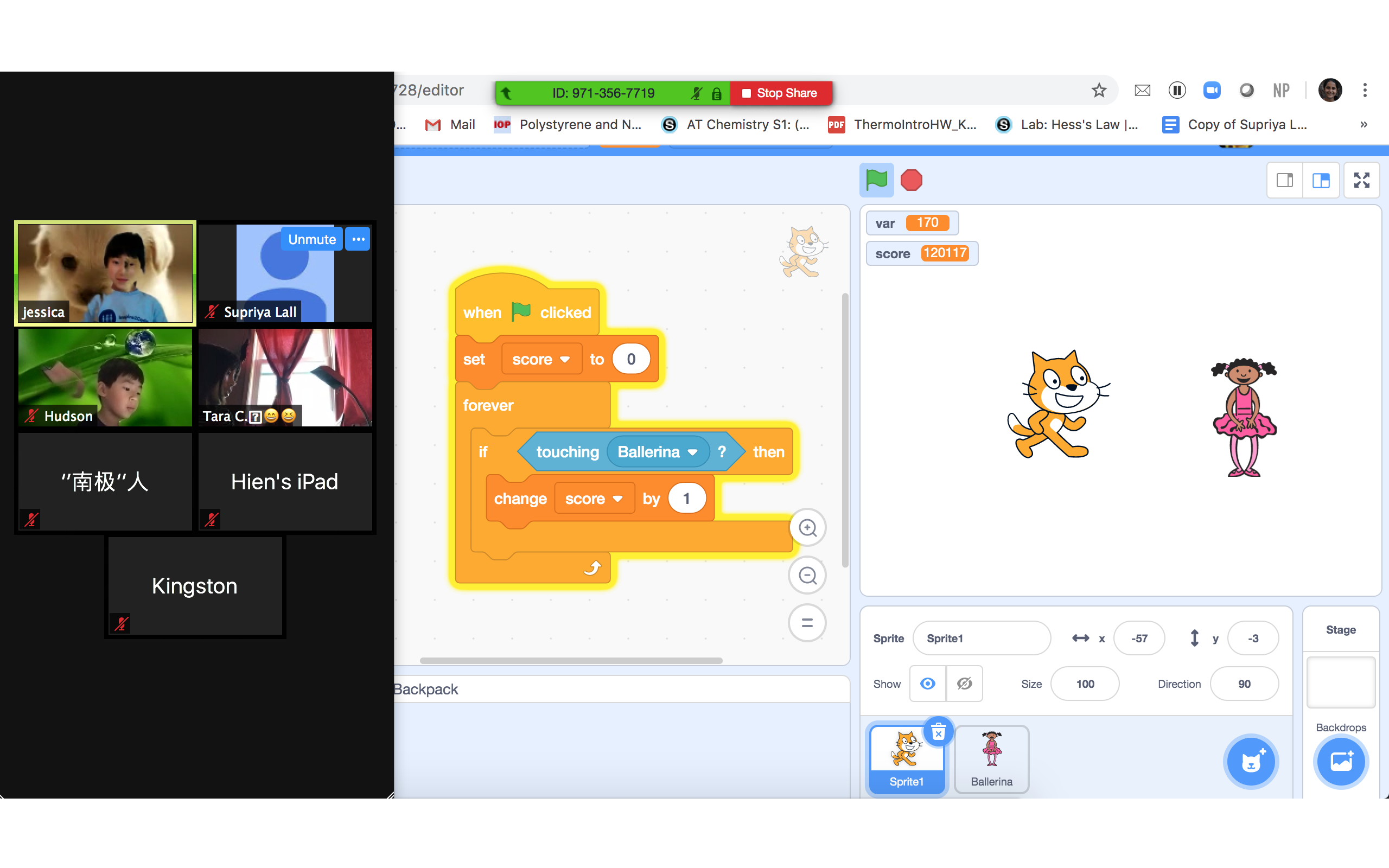The width and height of the screenshot is (1389, 868).
Task: Choose a new backdrop button
Action: pyautogui.click(x=1340, y=762)
